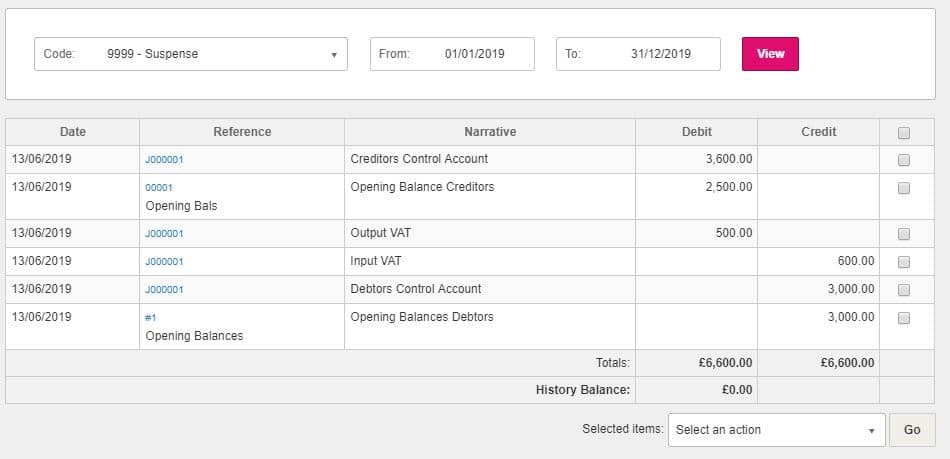Click the From date field

click(452, 54)
